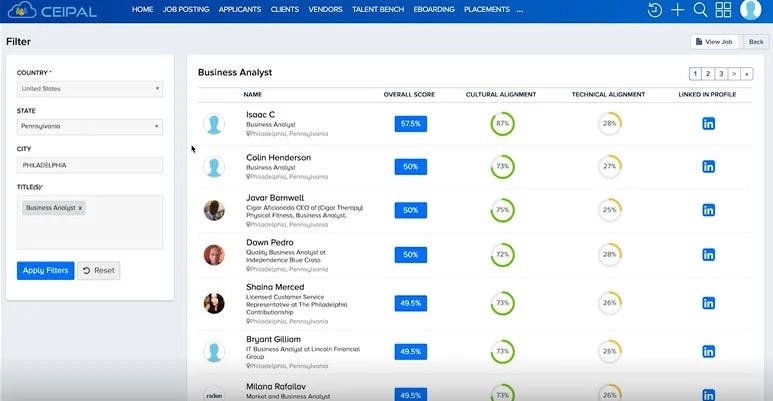
Task: Click the Back button
Action: [x=756, y=42]
